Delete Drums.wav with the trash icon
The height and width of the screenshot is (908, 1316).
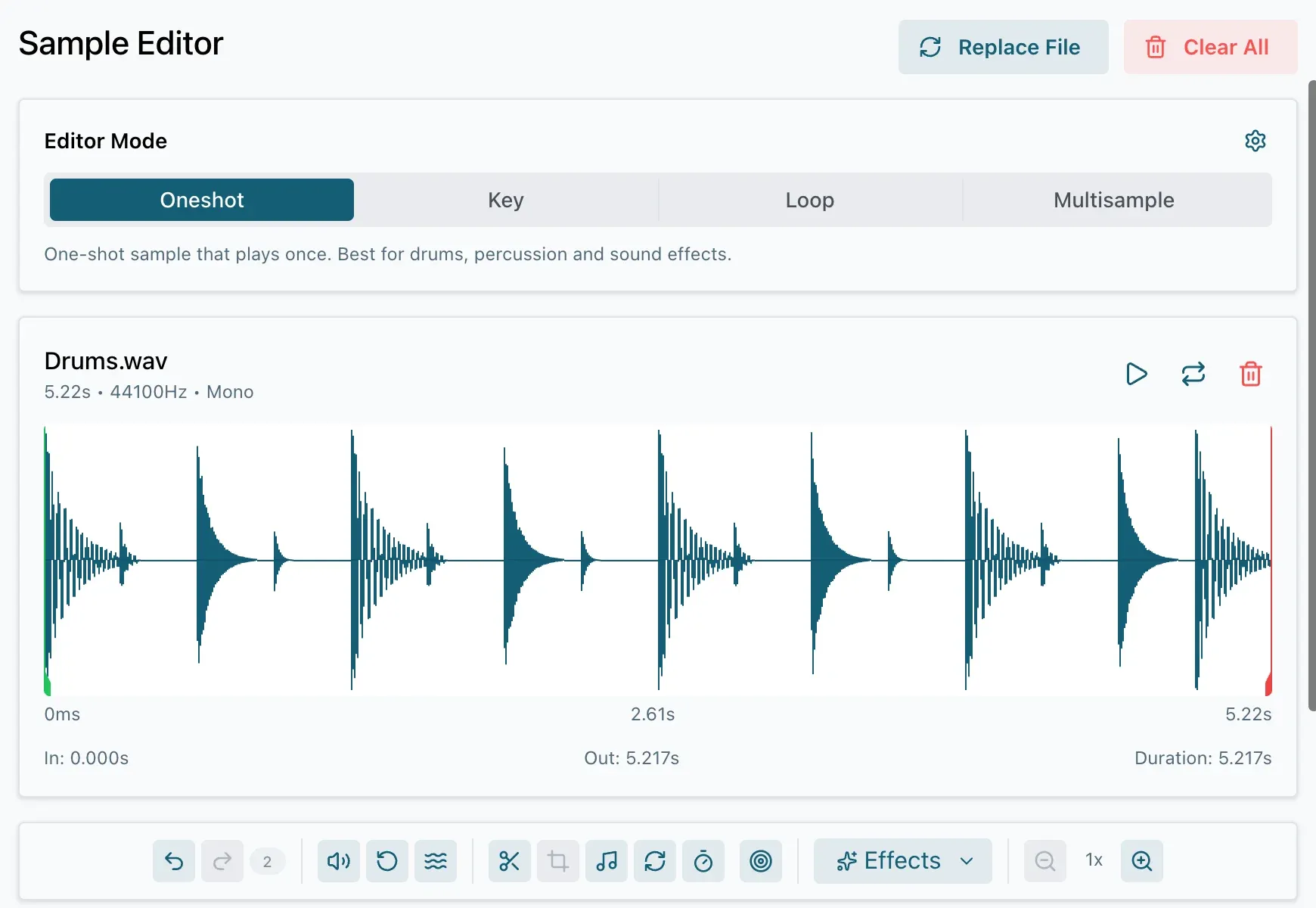(1251, 374)
